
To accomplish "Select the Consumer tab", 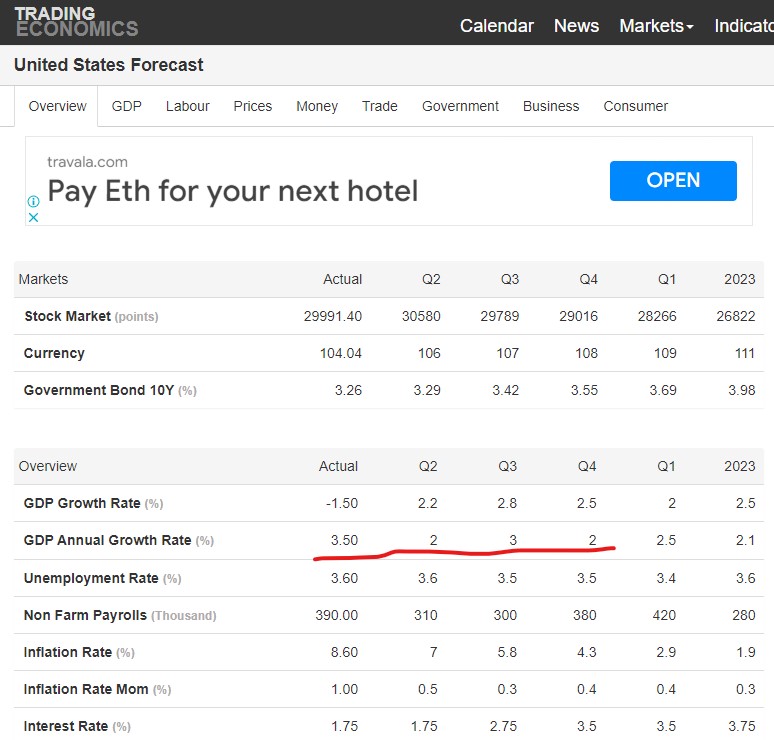I will pos(635,106).
